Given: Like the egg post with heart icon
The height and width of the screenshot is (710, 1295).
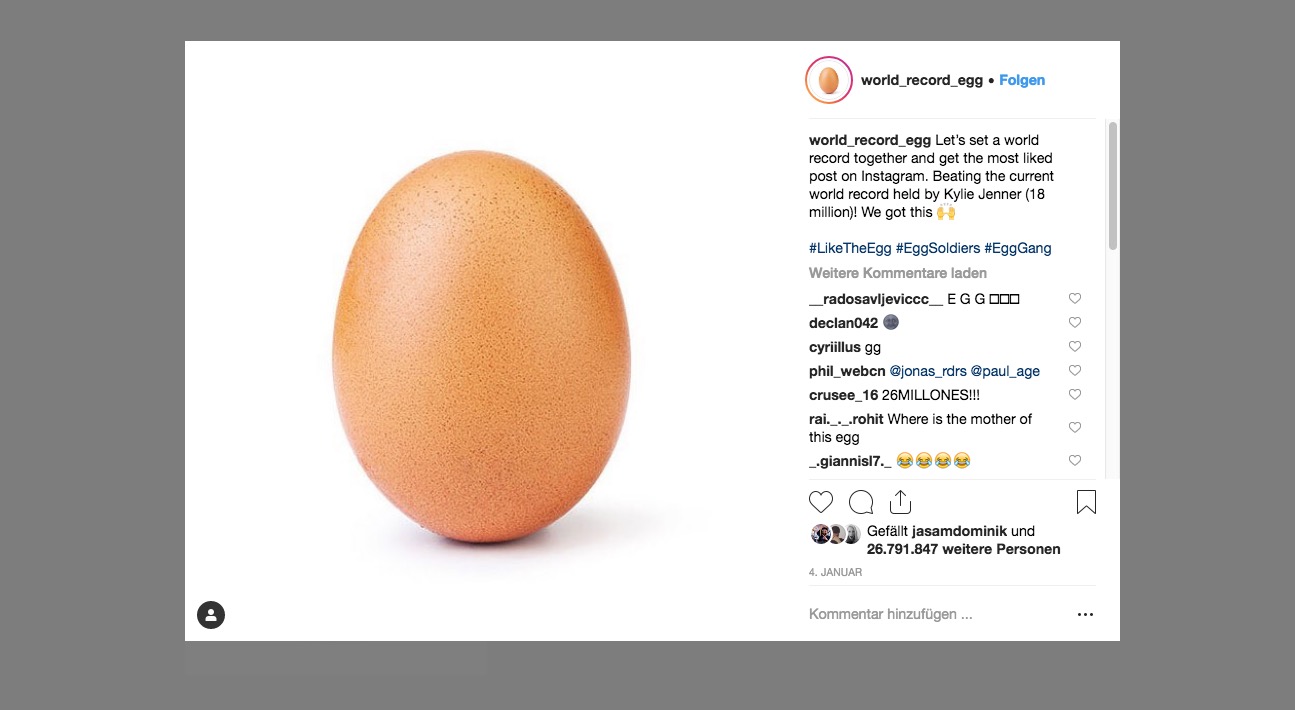Looking at the screenshot, I should coord(821,502).
